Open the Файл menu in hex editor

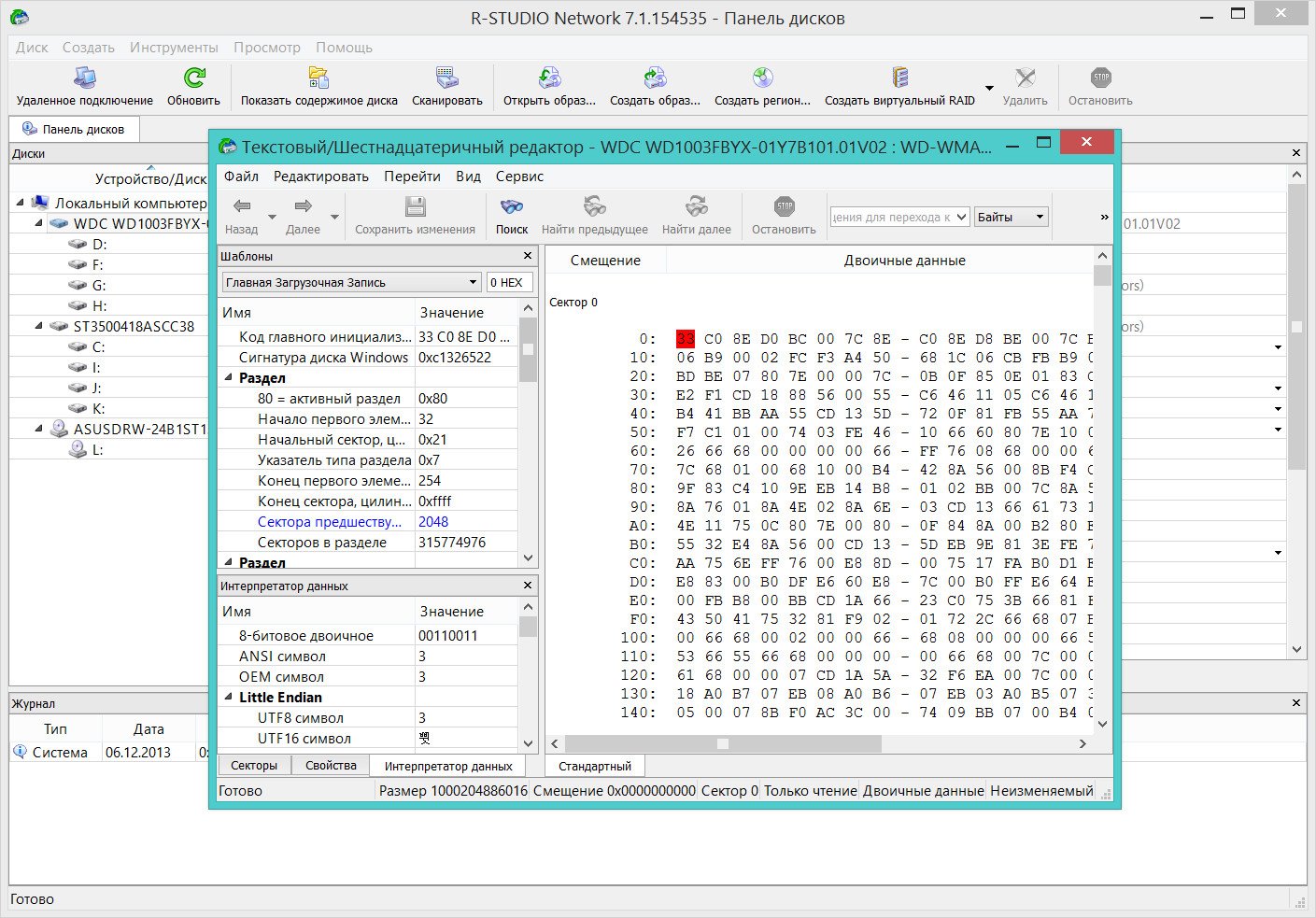241,176
